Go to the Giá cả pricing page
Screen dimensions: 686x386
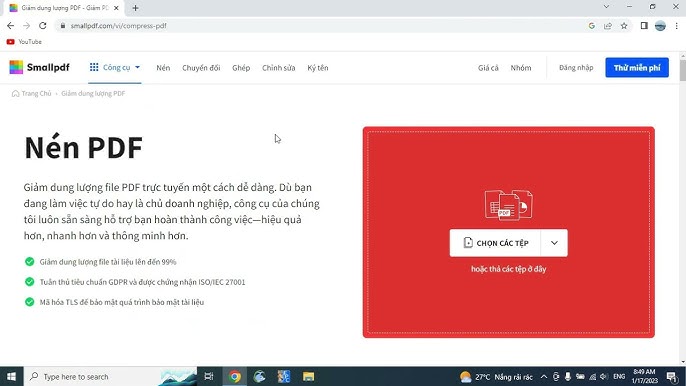click(488, 68)
